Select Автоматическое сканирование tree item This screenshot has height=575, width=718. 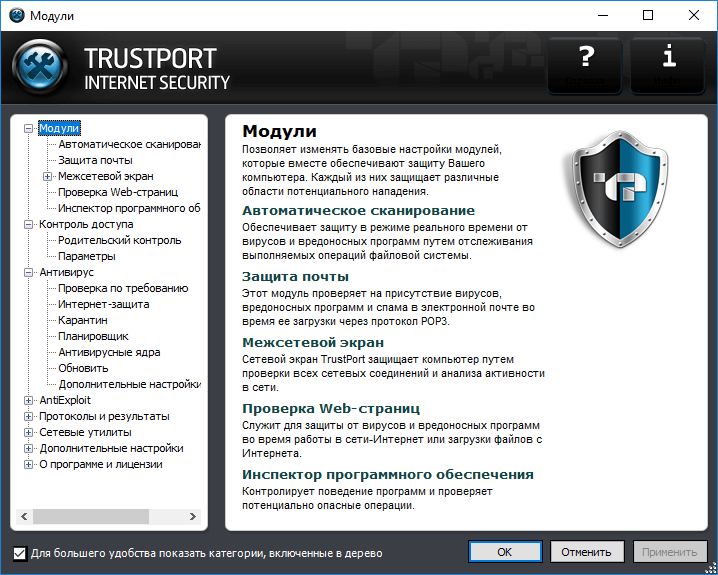coord(130,144)
